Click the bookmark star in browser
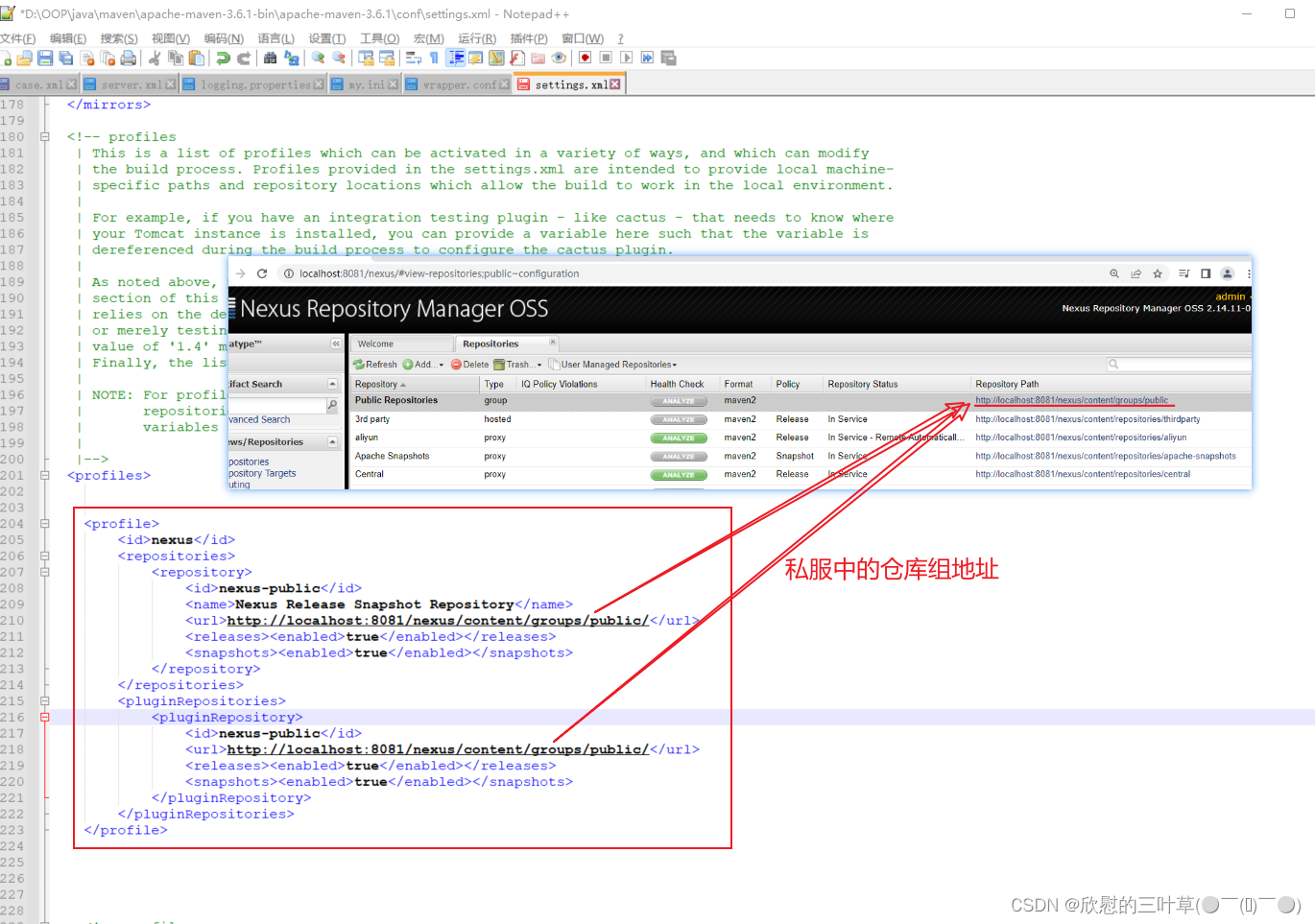This screenshot has width=1315, height=924. pyautogui.click(x=1158, y=273)
